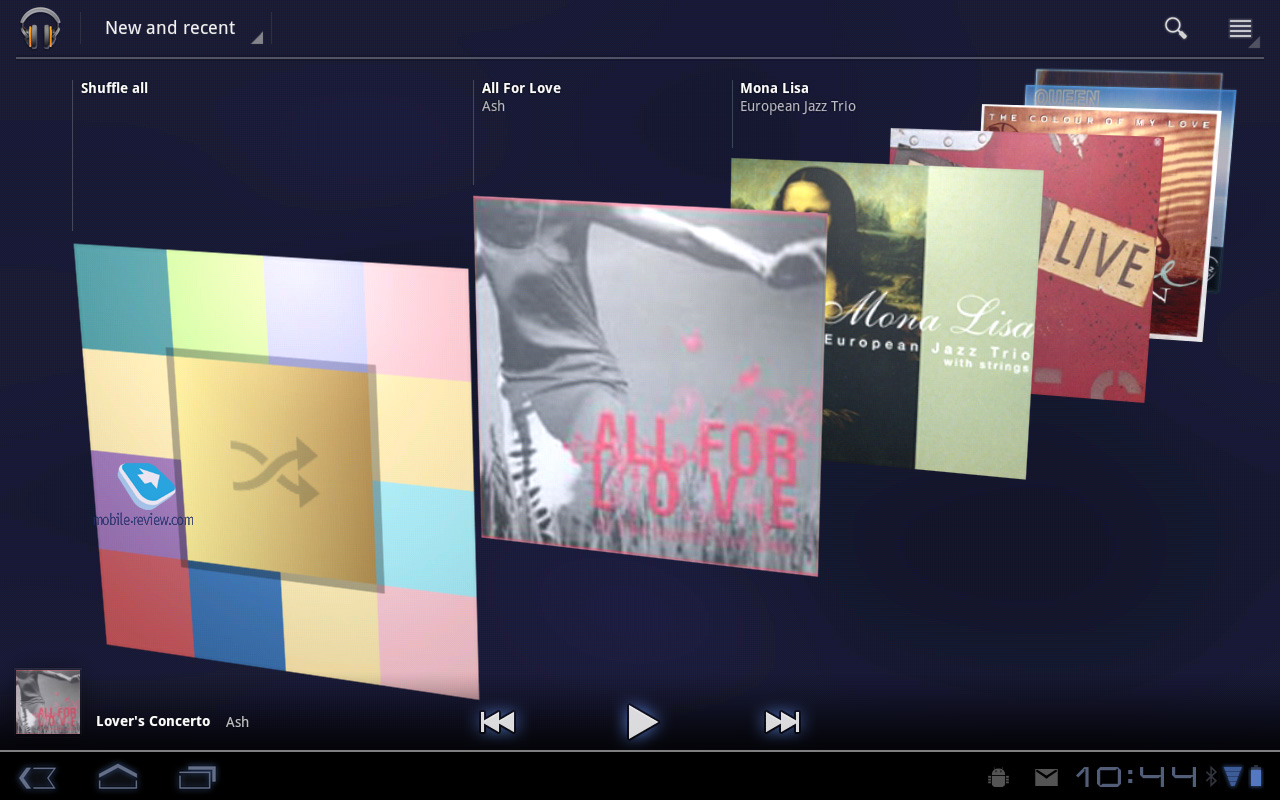Click the battery status icon

click(1256, 777)
